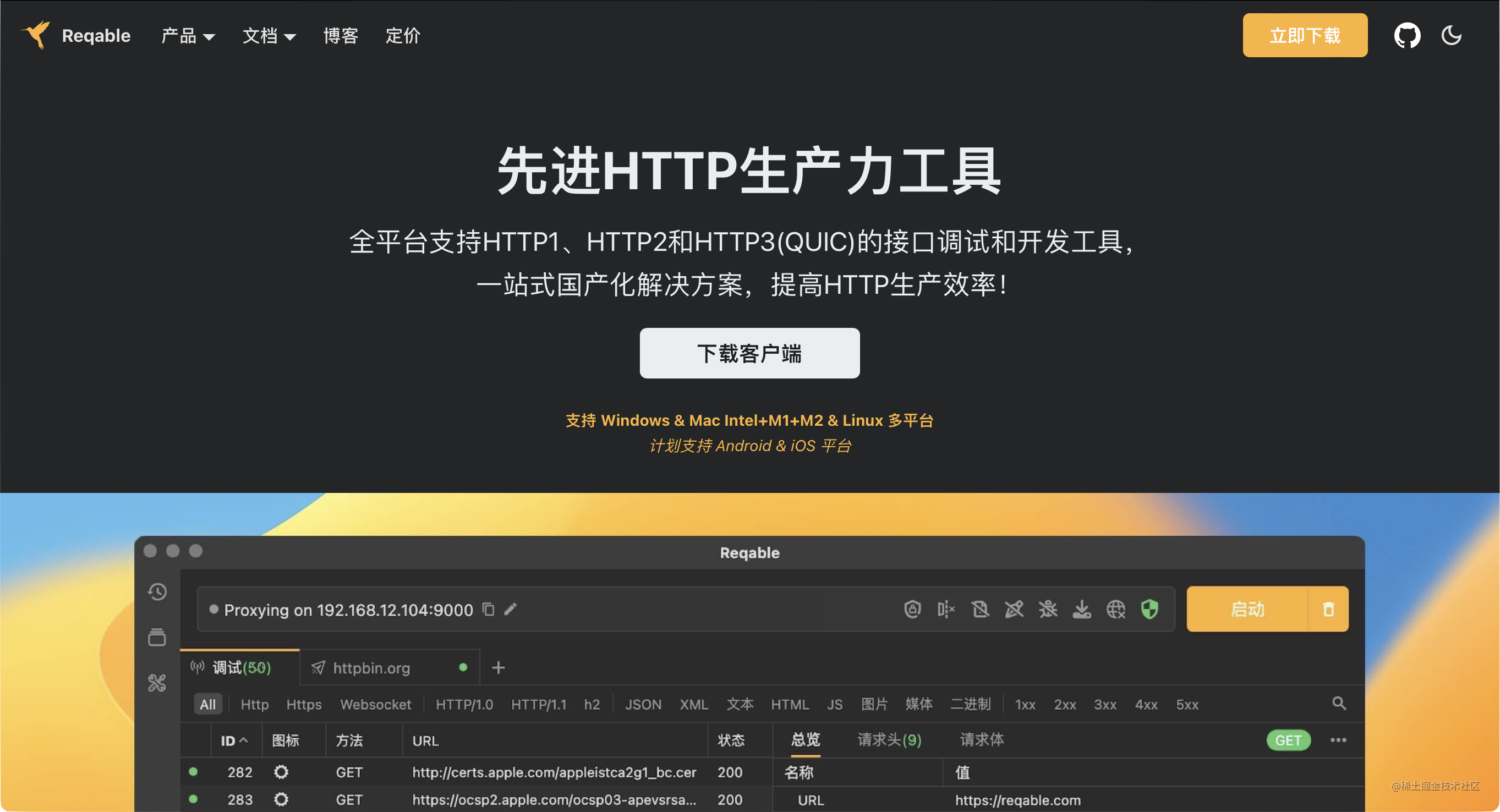Viewport: 1500px width, 812px height.
Task: Select the 2xx status filter
Action: [x=1065, y=704]
